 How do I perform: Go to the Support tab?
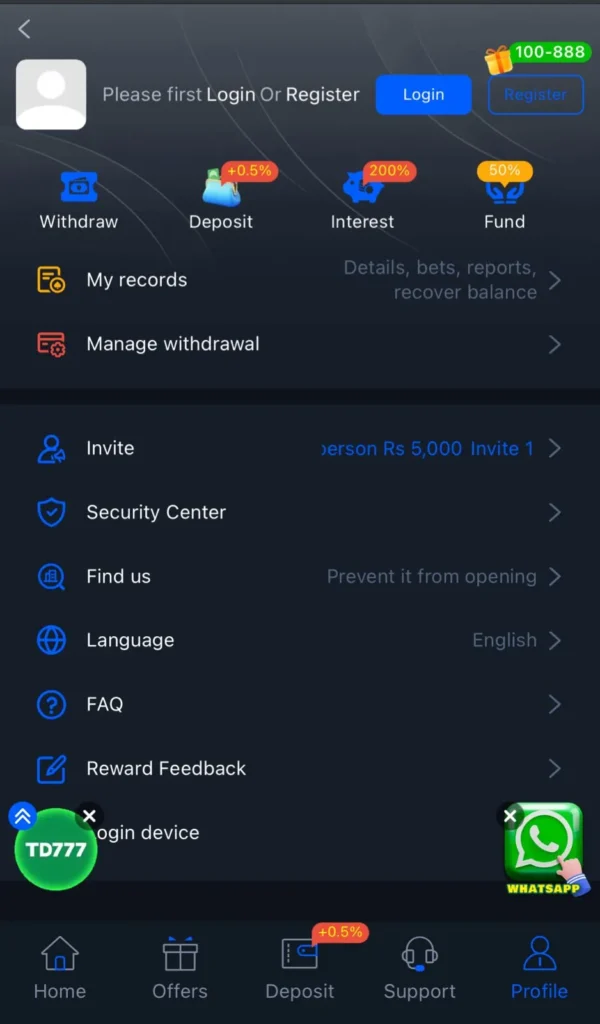point(420,968)
